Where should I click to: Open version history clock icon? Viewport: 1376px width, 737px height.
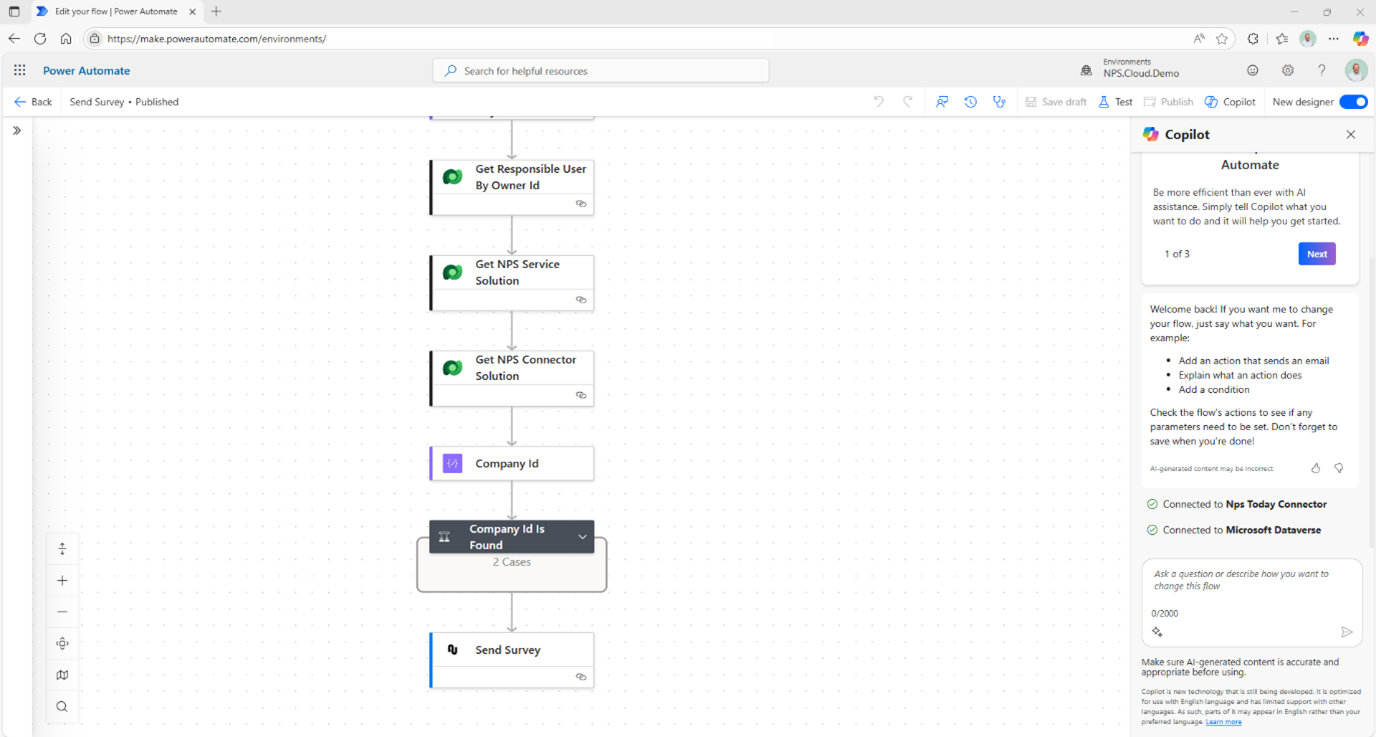(x=970, y=102)
